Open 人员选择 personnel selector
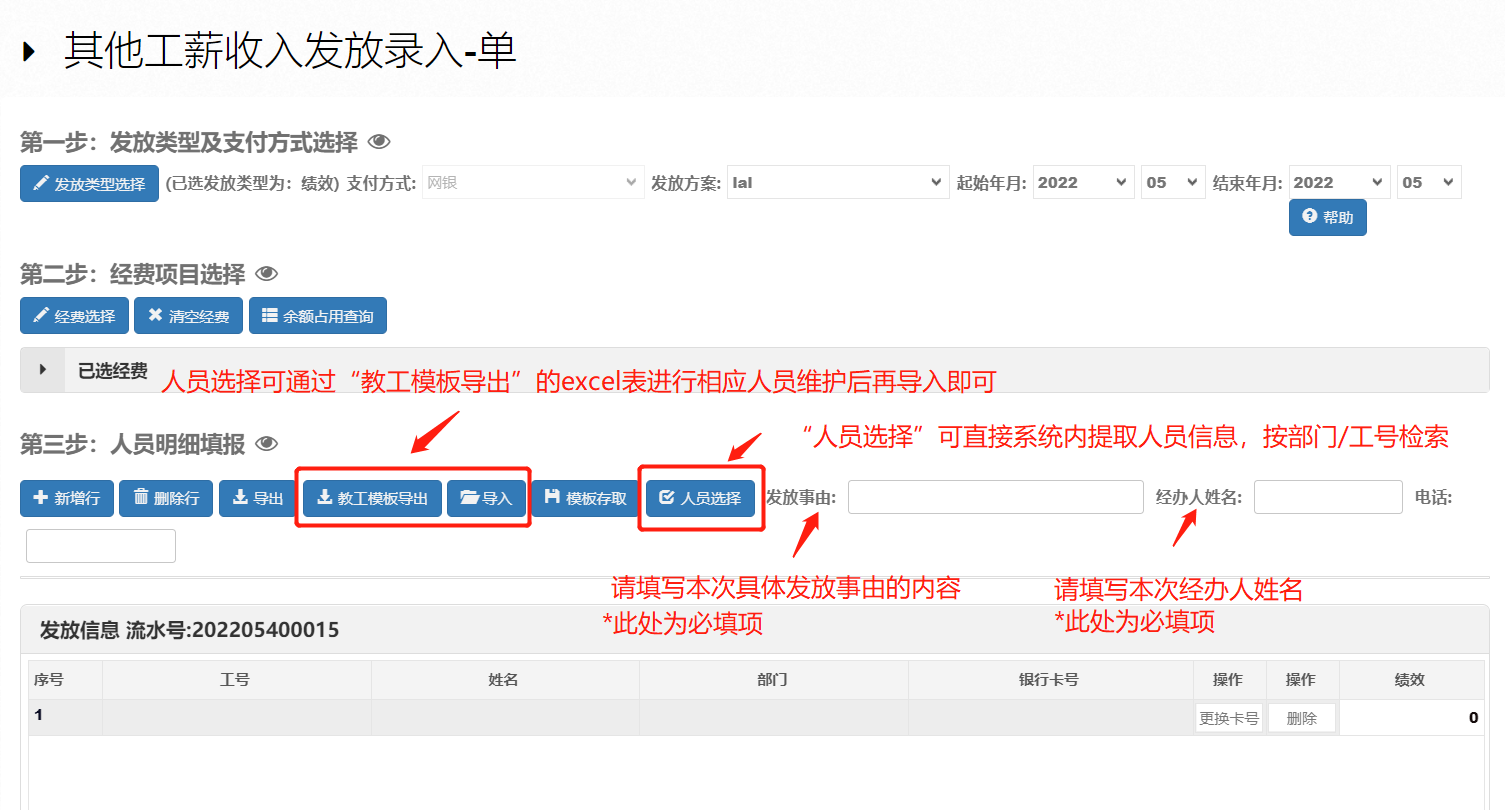This screenshot has height=810, width=1505. pyautogui.click(x=700, y=498)
